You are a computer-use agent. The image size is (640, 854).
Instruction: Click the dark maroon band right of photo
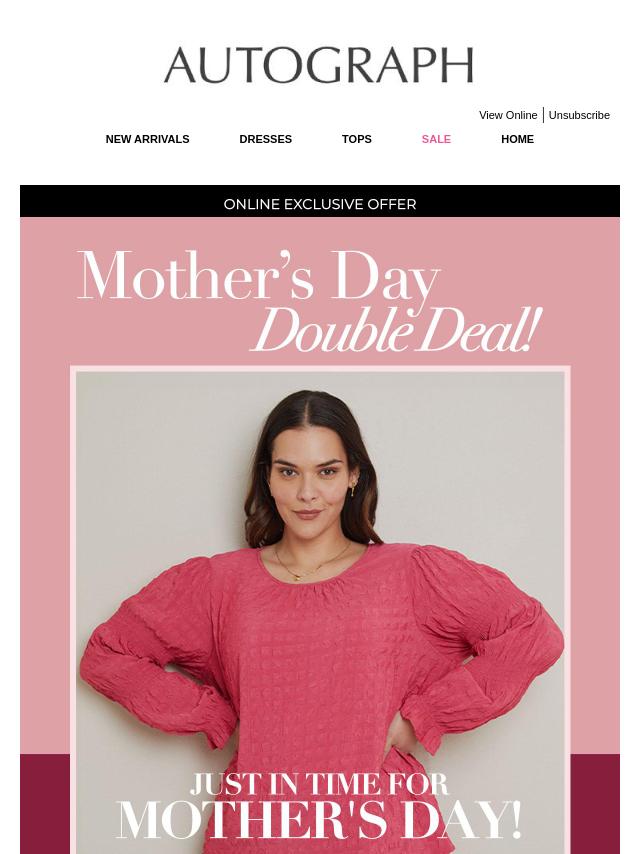pos(595,804)
